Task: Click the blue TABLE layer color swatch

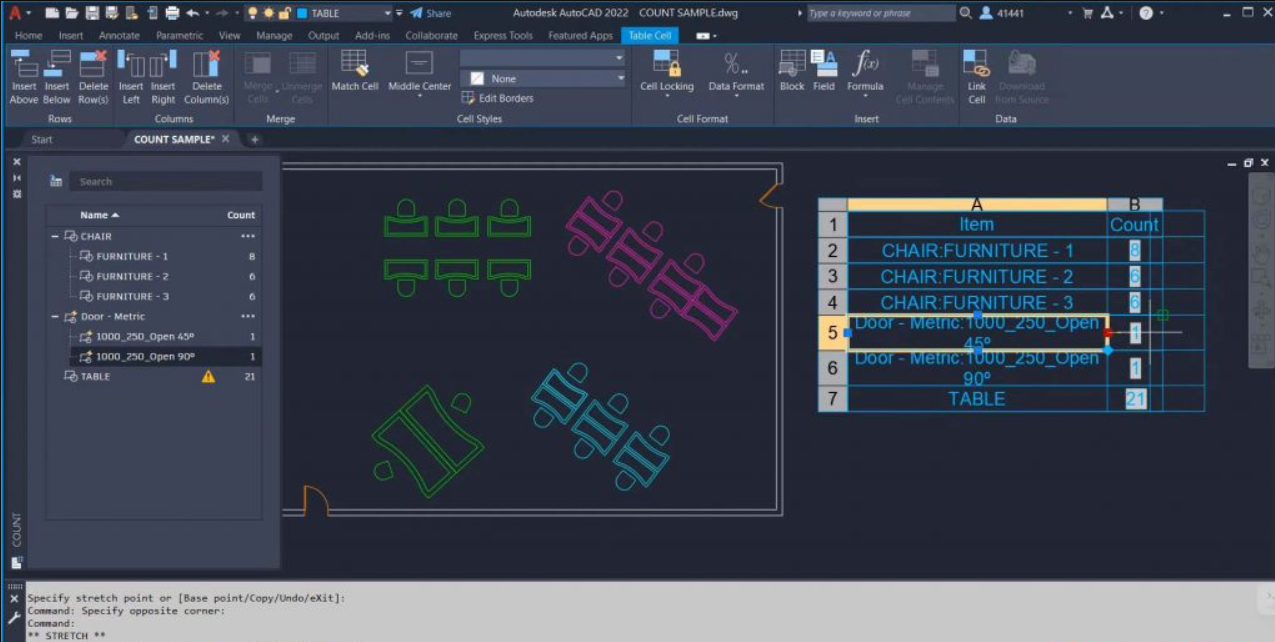Action: click(303, 13)
